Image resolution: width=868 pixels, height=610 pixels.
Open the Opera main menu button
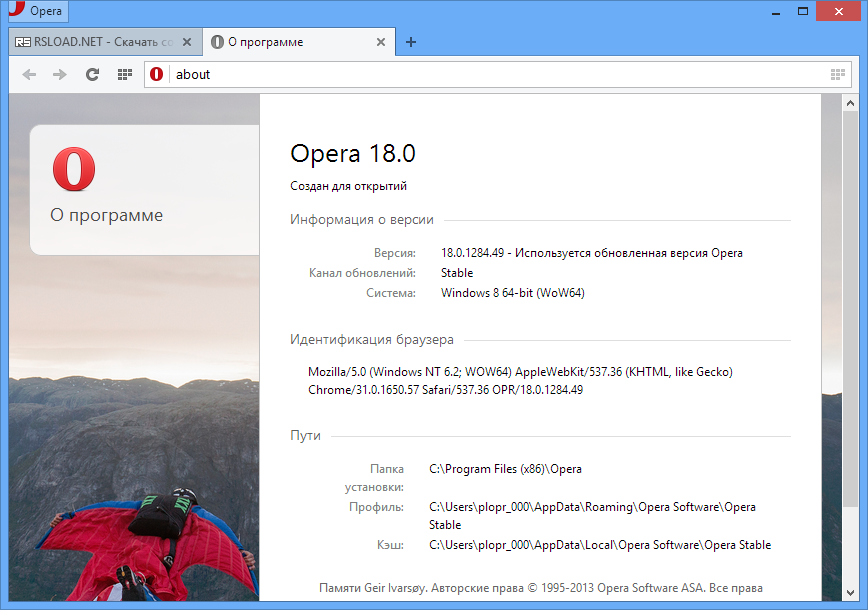point(38,11)
